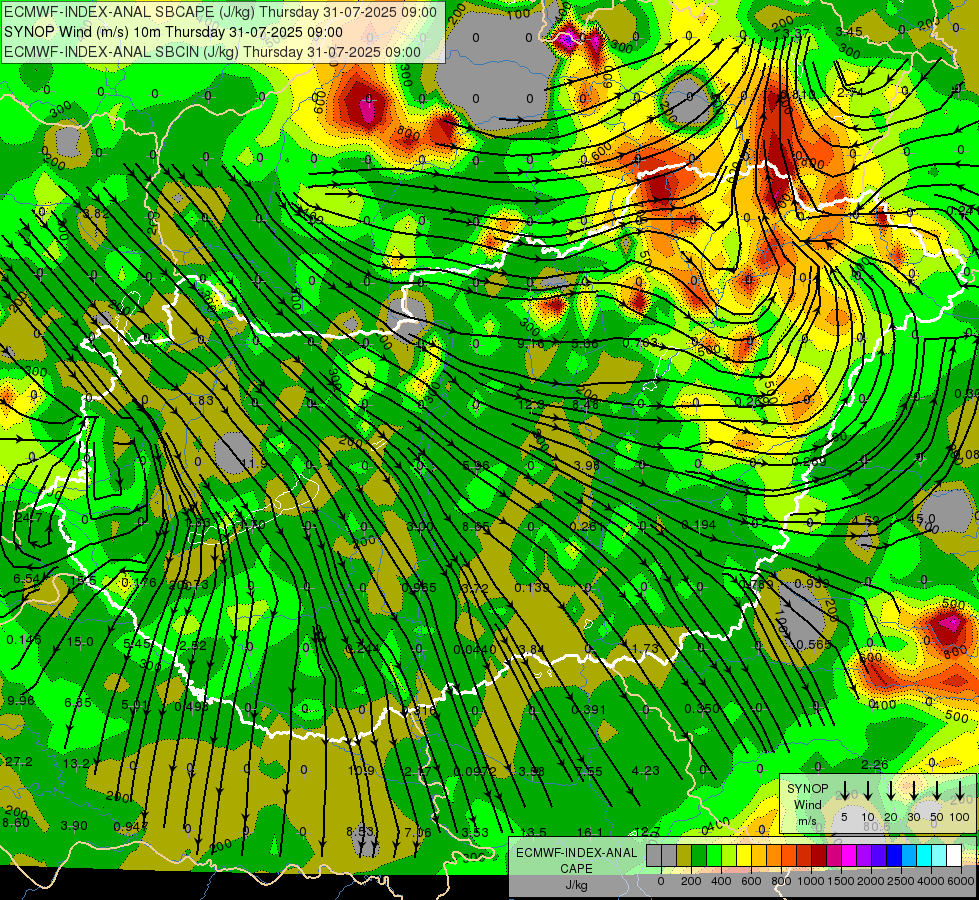Click the '5.96' value on the map
Viewport: 979px width, 900px height.
pos(476,465)
